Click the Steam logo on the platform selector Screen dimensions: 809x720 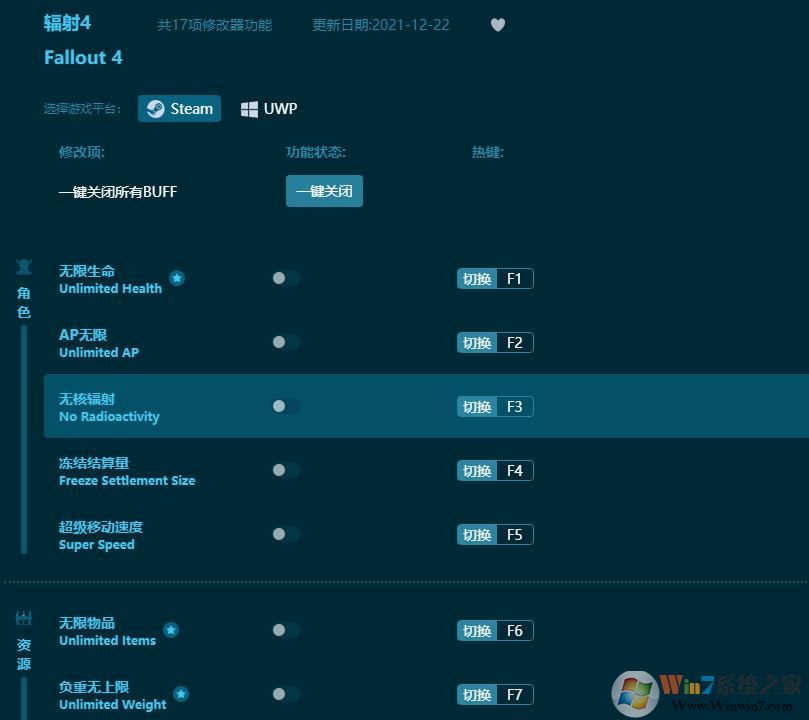[155, 108]
